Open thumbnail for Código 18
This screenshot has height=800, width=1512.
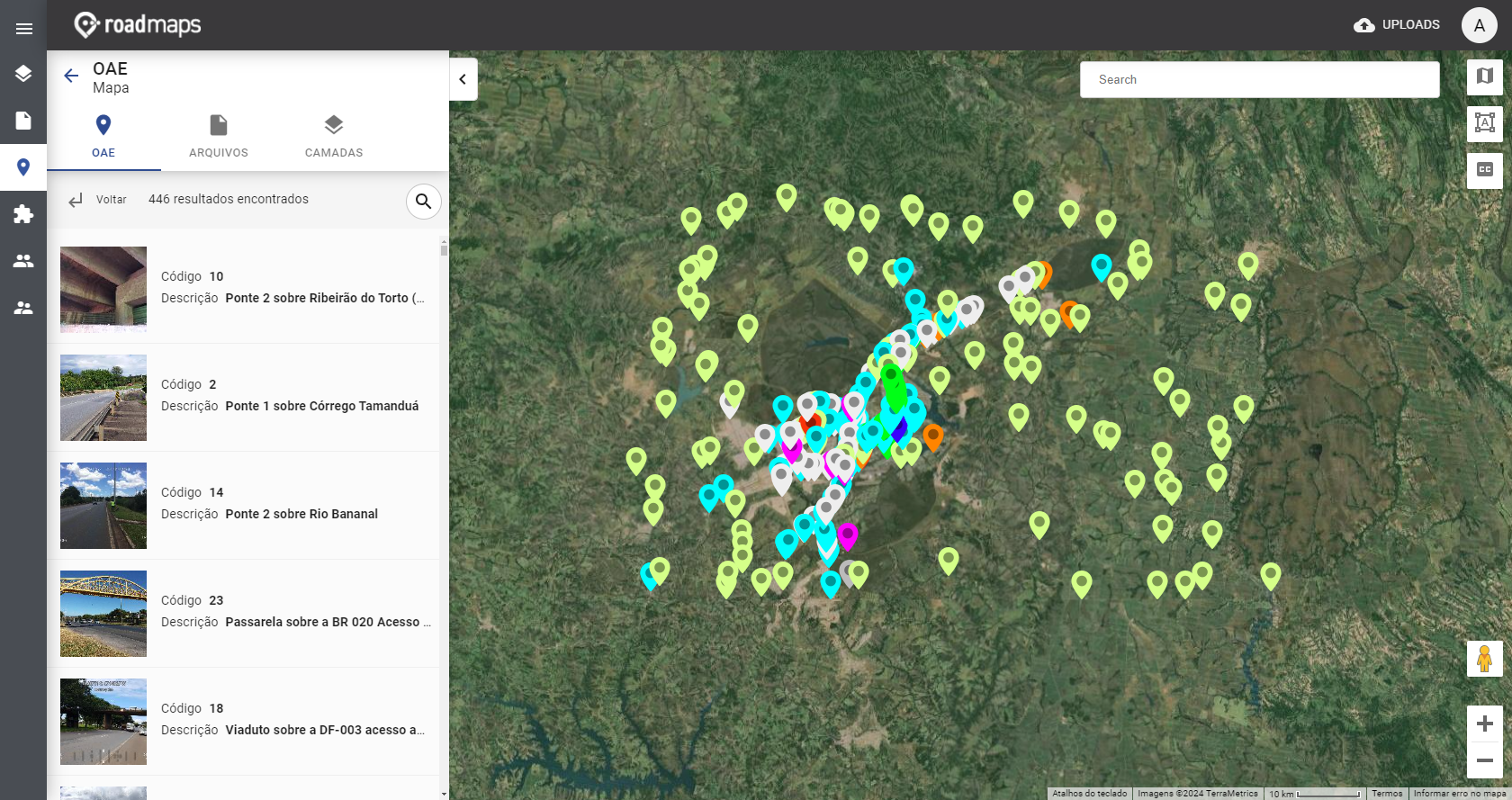[103, 722]
